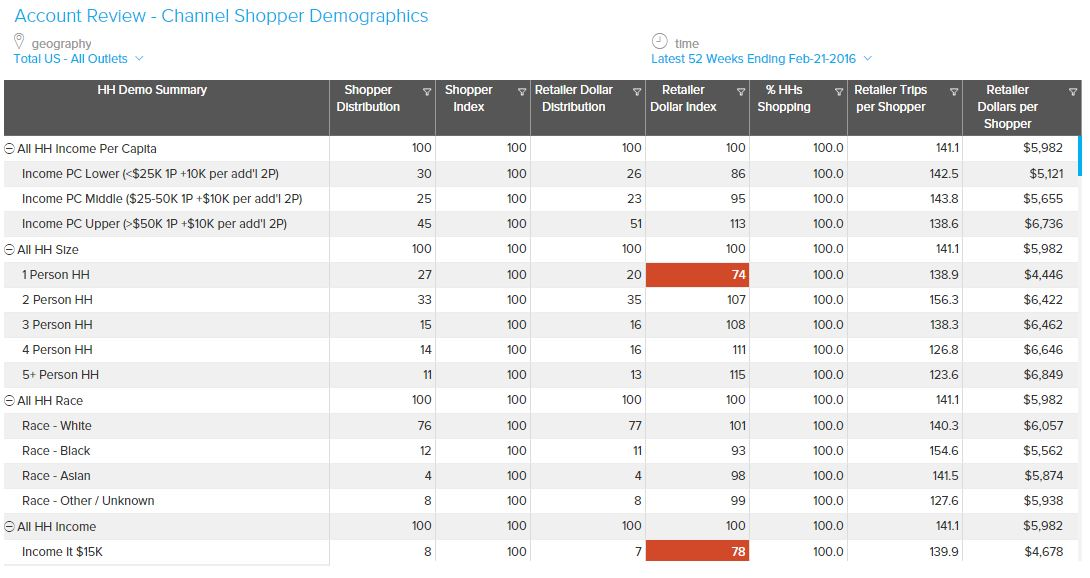1090x578 pixels.
Task: Select the red highlighted cell with value 74
Action: point(697,275)
